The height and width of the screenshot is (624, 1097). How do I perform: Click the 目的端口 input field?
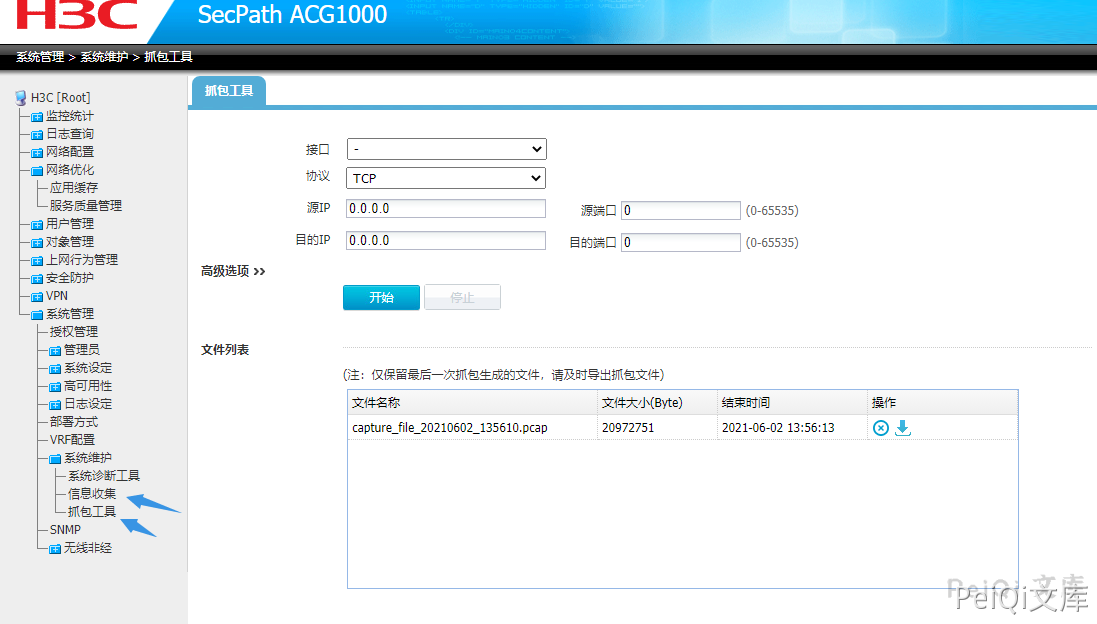click(680, 243)
